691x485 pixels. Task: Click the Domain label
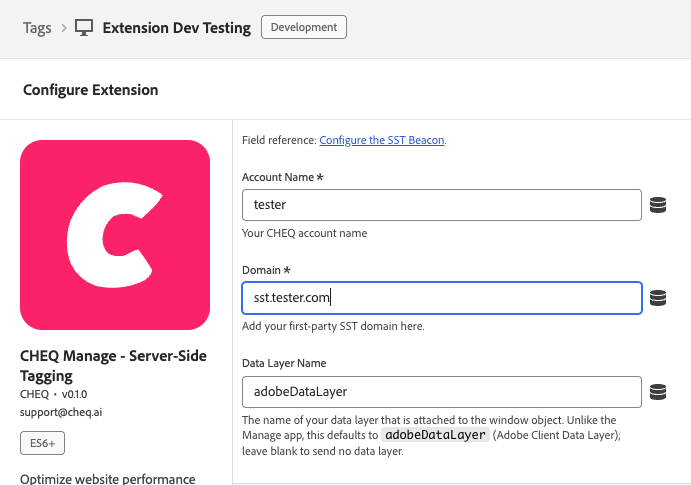pos(266,270)
